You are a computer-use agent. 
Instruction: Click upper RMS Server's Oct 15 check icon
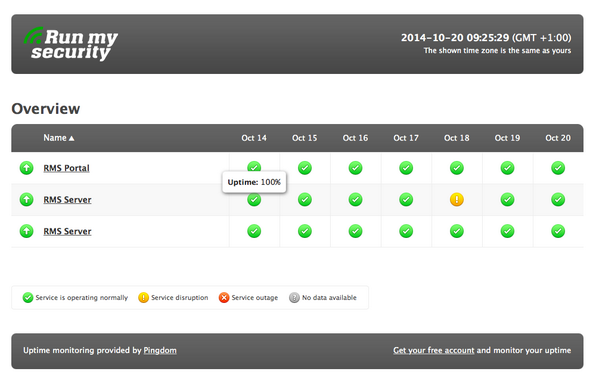point(304,199)
